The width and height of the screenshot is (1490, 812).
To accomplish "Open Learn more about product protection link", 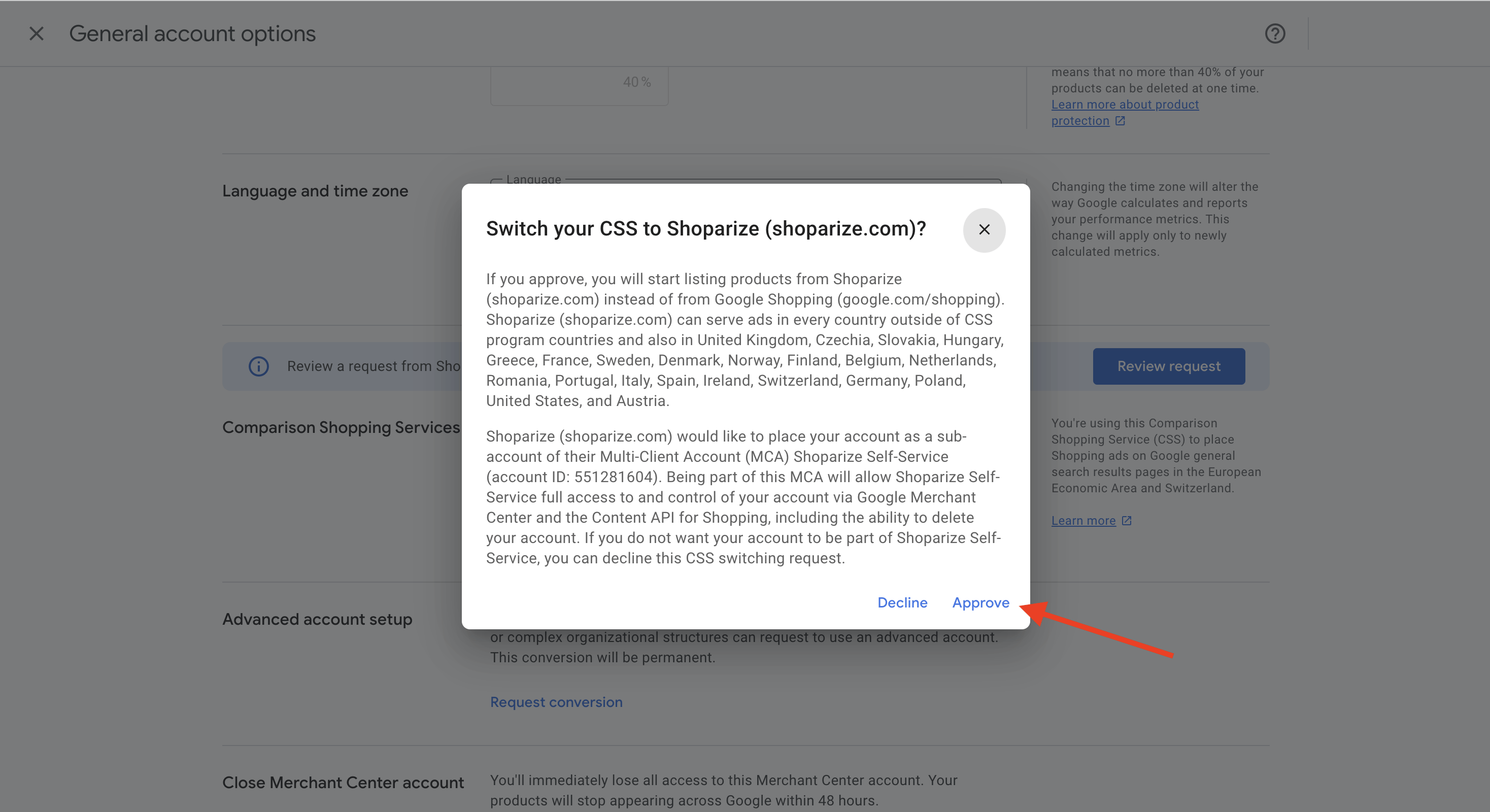I will point(1125,105).
